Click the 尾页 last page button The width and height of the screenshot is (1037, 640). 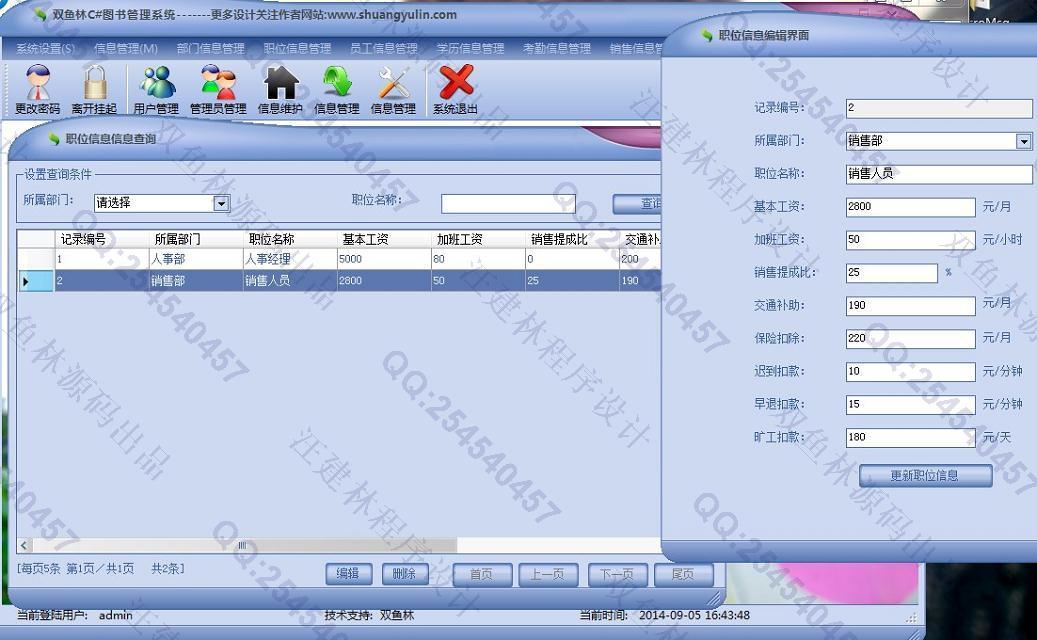click(x=684, y=575)
